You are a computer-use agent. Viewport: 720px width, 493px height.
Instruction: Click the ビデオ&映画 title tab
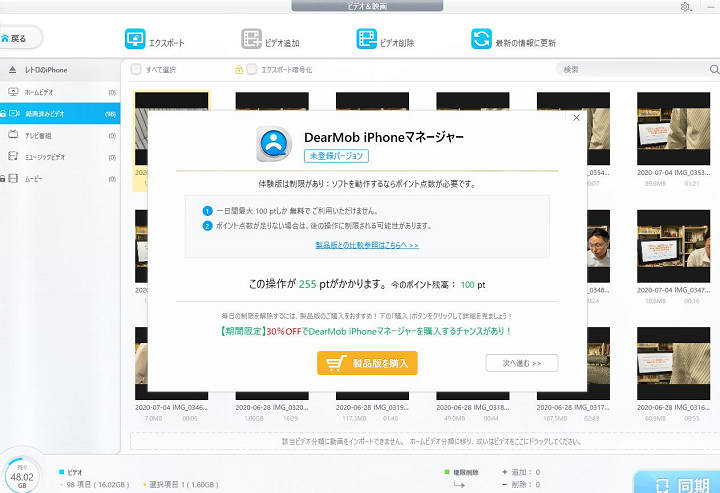[367, 6]
